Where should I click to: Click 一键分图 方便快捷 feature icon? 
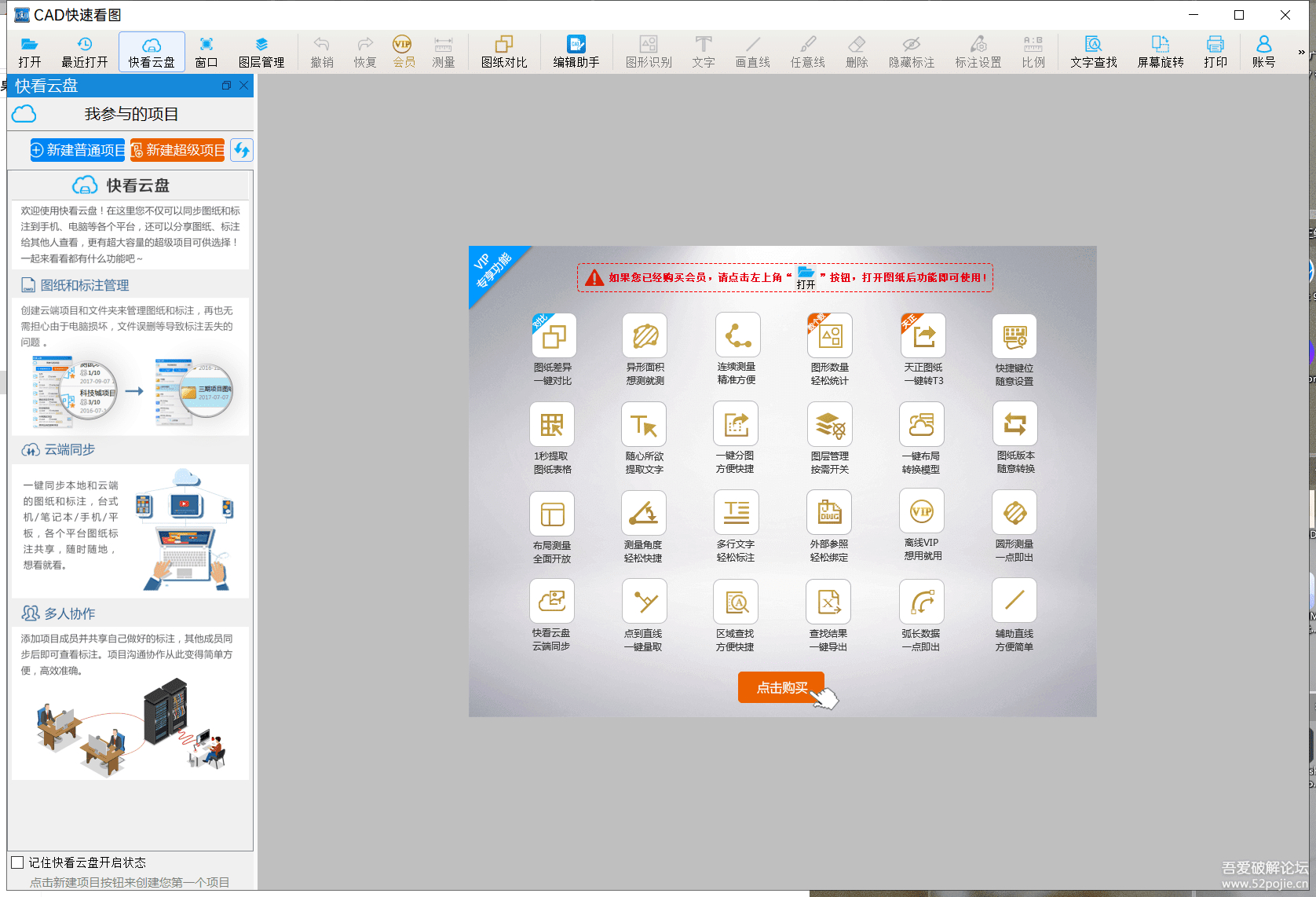(736, 424)
